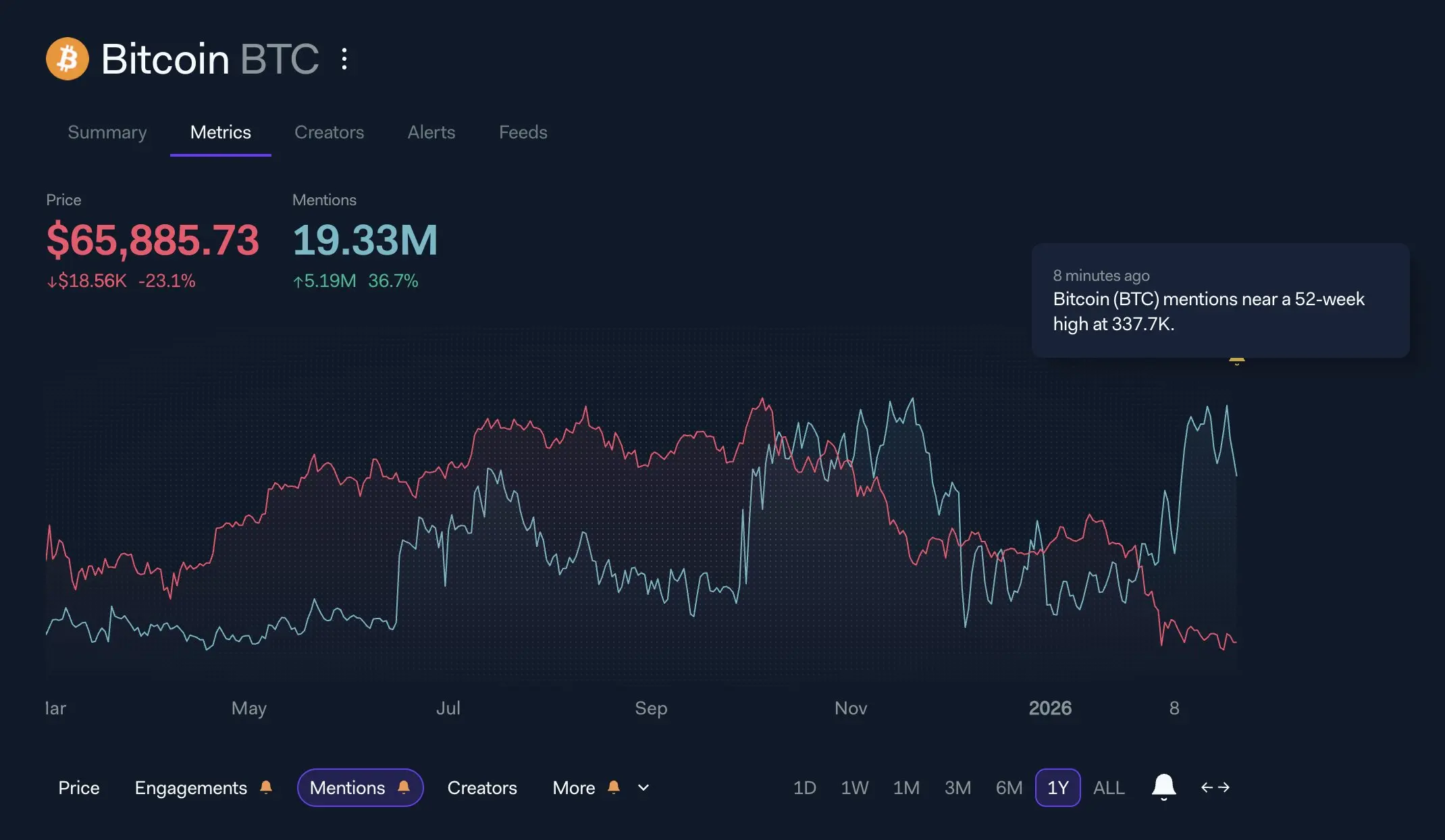Click the bell icon next to Engagements

click(266, 787)
